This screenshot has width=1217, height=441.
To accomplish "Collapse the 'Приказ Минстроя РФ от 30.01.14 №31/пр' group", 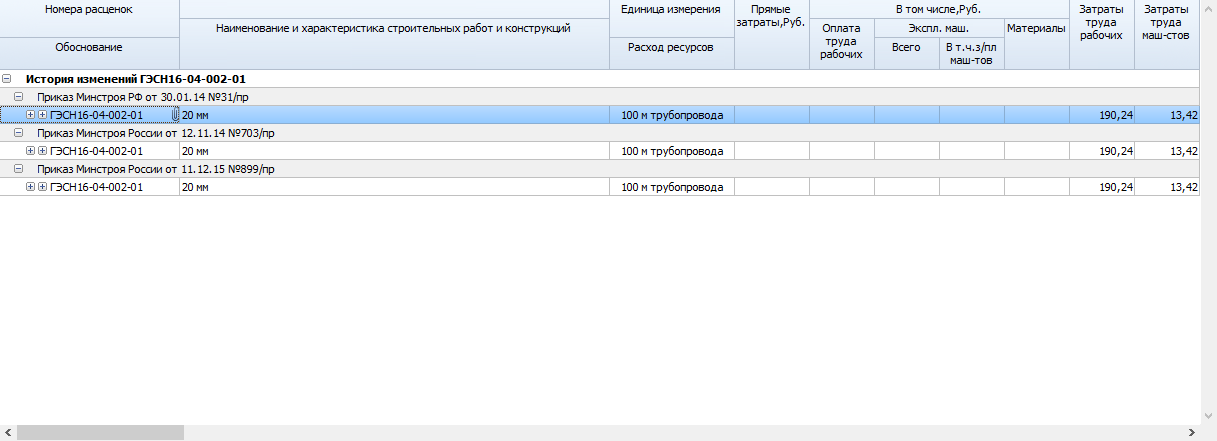I will [x=19, y=97].
